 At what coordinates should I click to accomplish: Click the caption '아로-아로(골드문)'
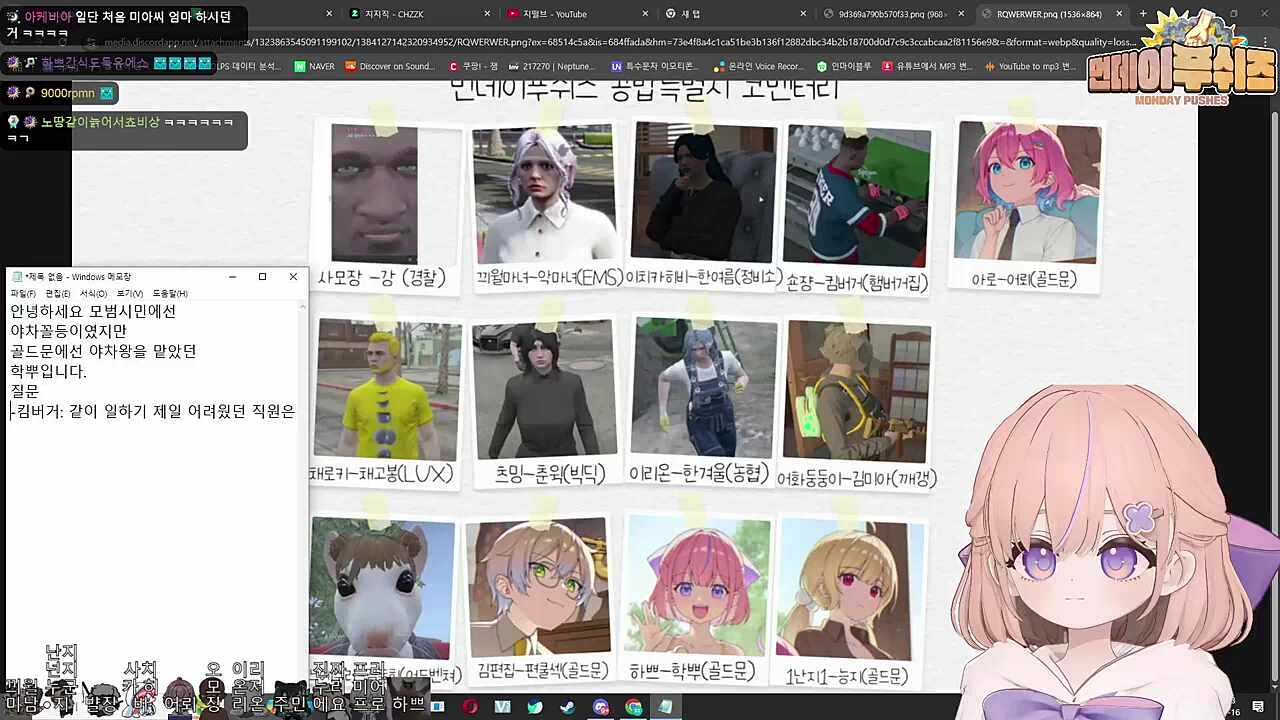click(x=1024, y=280)
